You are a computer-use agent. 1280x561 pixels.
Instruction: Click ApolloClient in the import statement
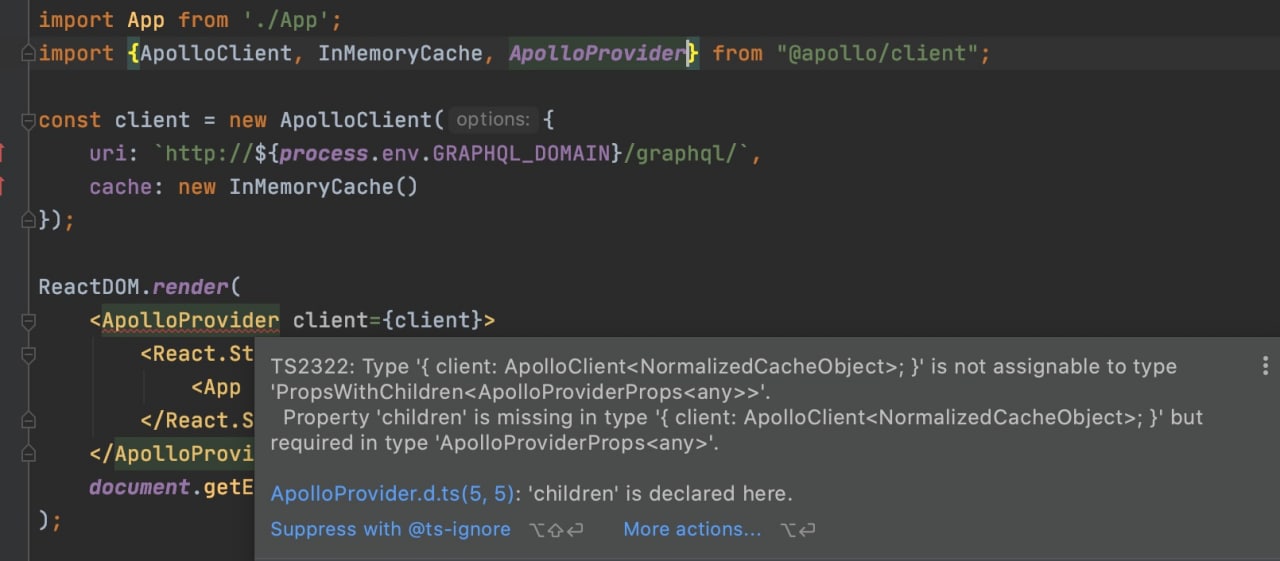click(x=217, y=53)
